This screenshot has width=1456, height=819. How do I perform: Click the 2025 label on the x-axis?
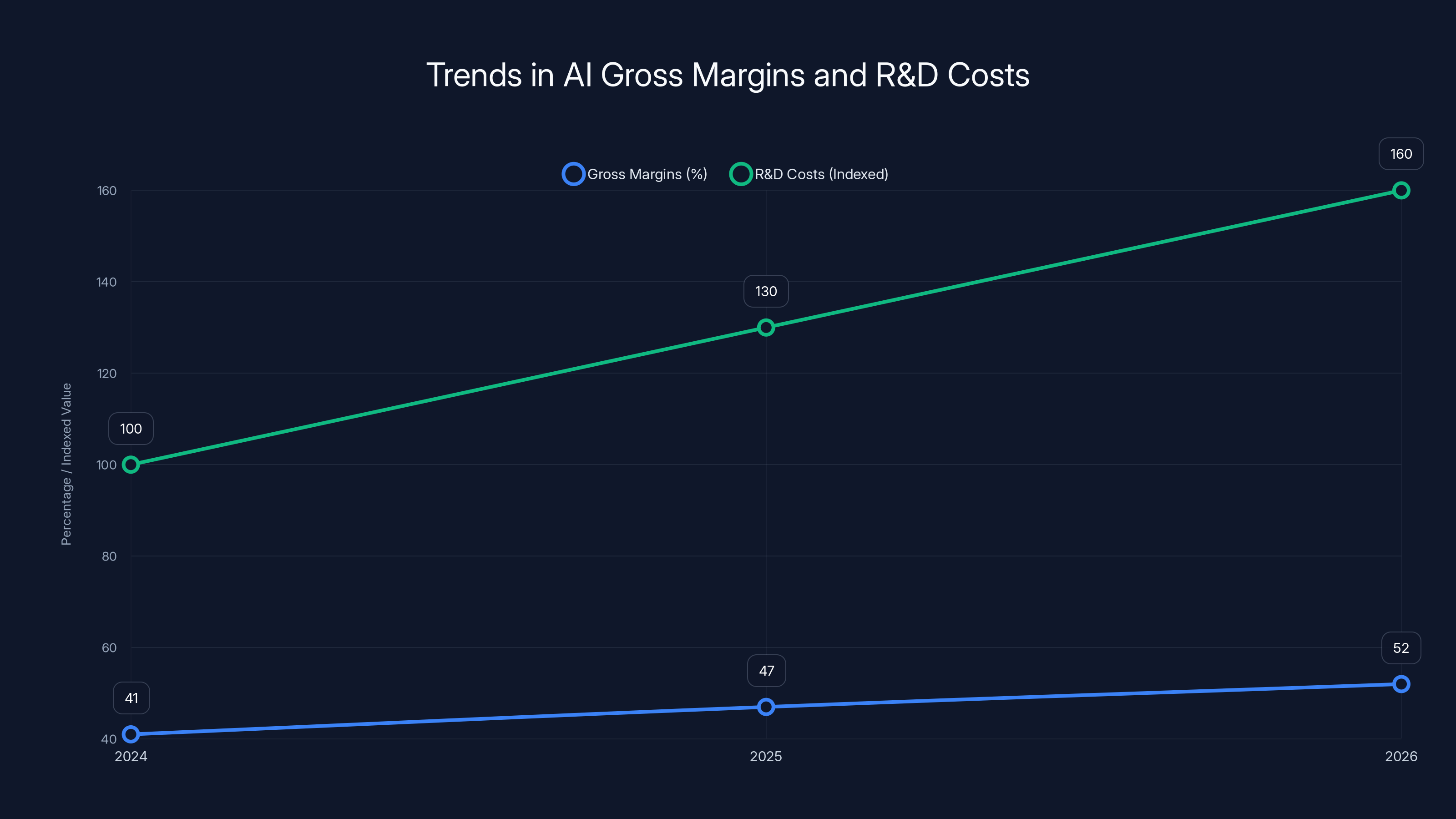point(766,756)
